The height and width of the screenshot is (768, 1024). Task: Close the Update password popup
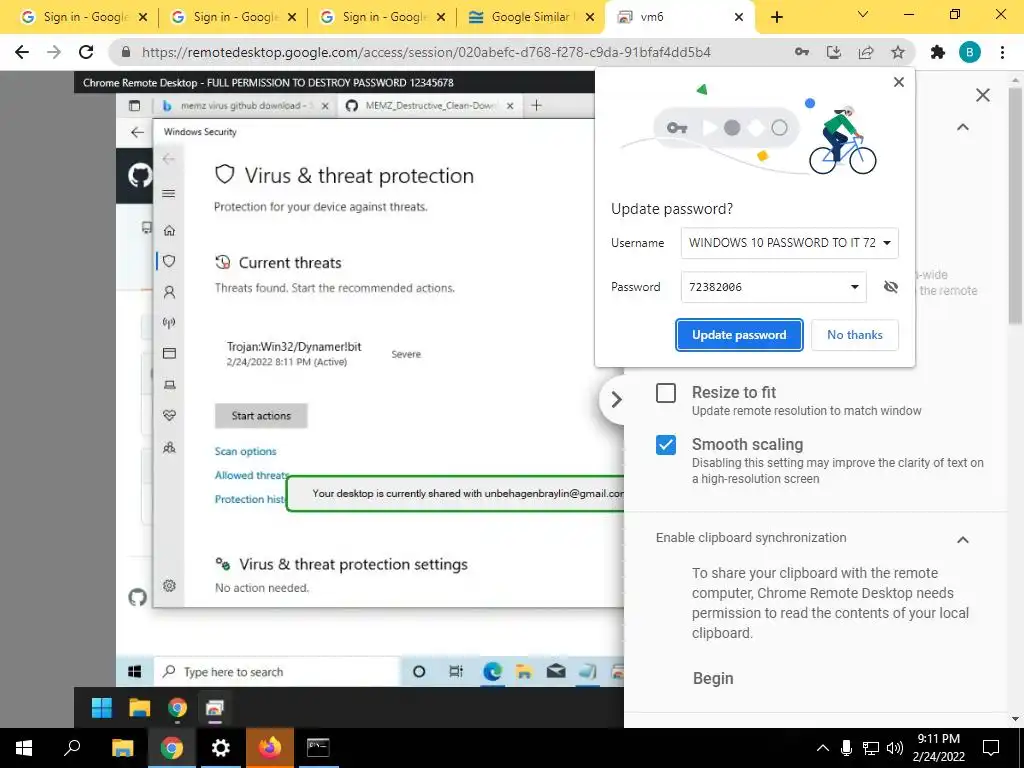pos(899,82)
